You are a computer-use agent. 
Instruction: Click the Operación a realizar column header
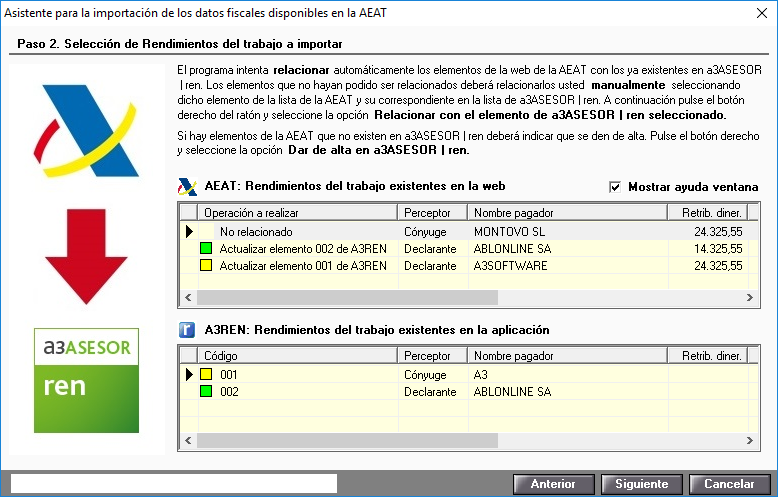298,213
